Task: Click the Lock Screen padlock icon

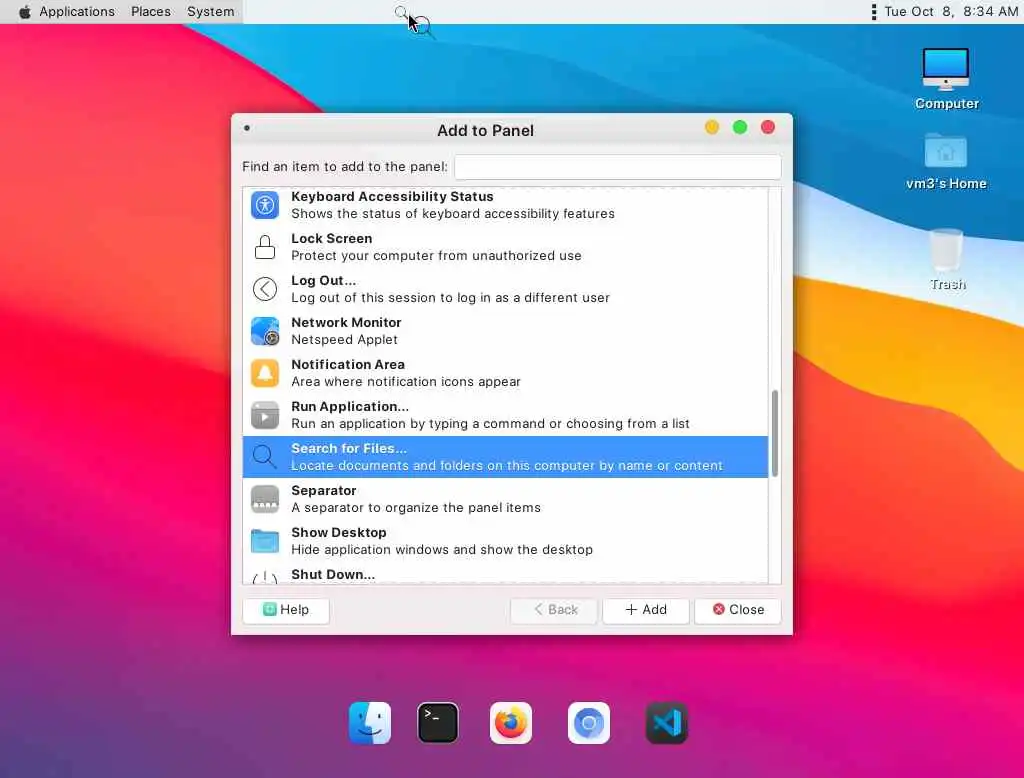Action: (x=264, y=247)
